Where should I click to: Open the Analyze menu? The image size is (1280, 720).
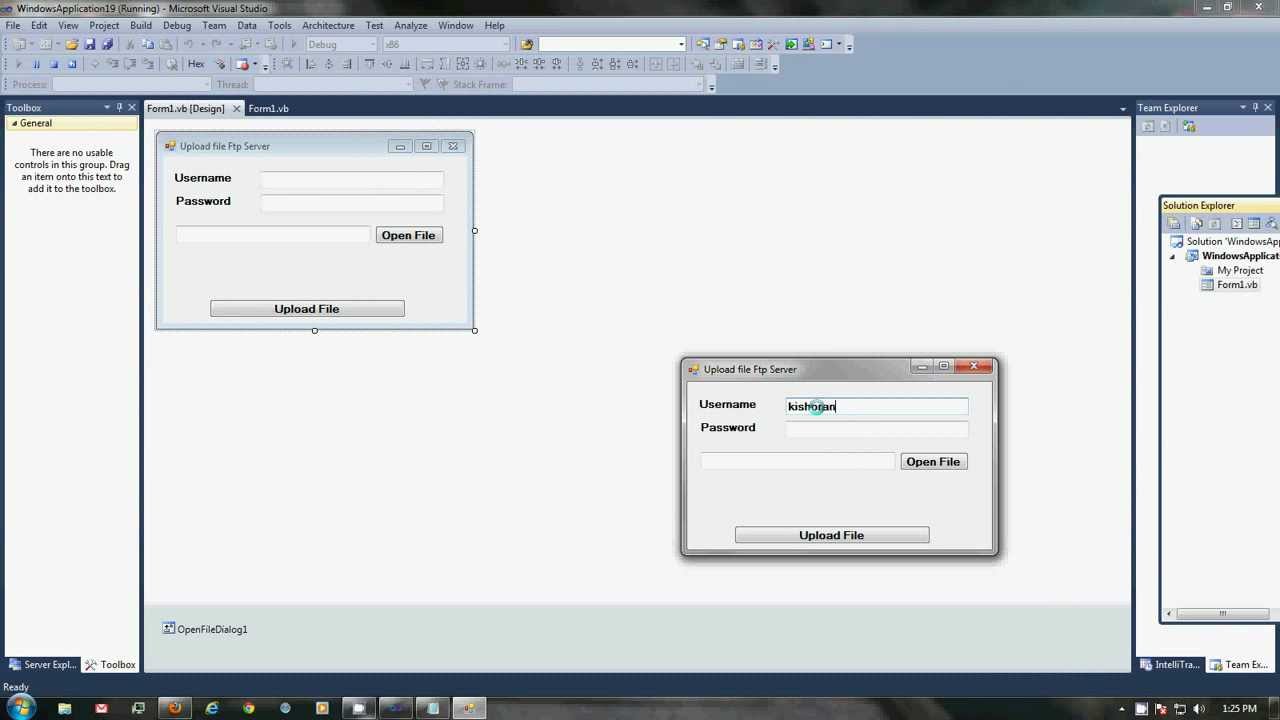tap(410, 25)
